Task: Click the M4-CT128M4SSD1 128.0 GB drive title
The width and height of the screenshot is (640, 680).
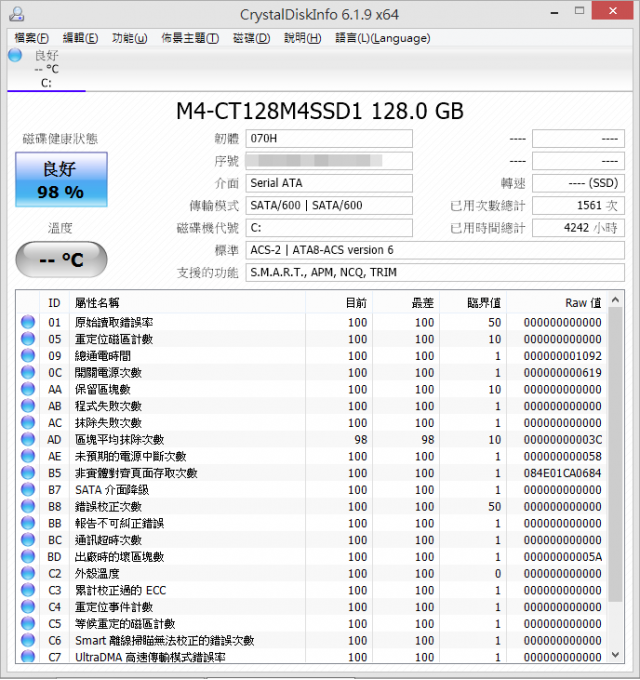Action: [320, 111]
